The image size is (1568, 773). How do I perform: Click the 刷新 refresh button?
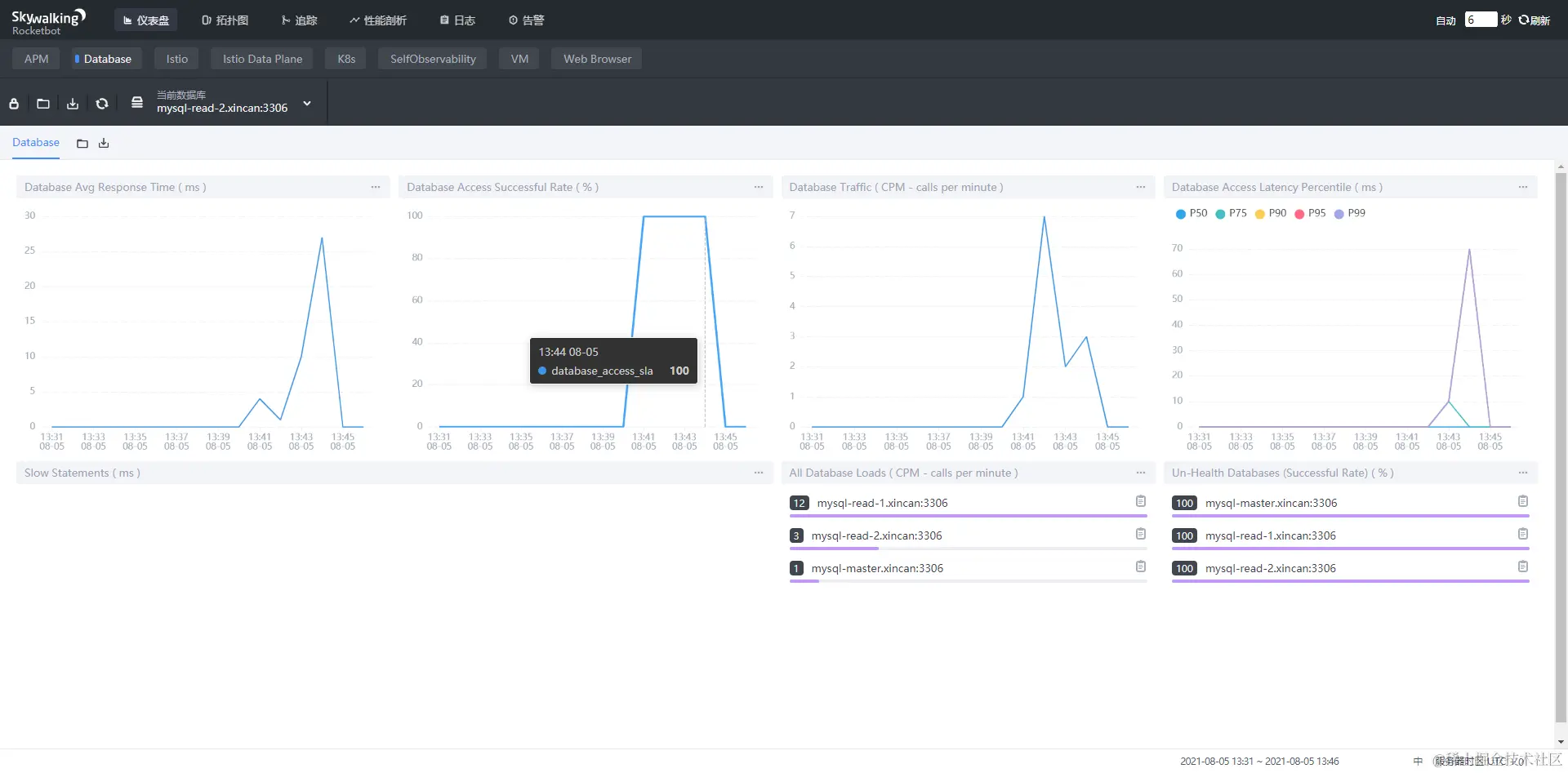(x=1535, y=20)
